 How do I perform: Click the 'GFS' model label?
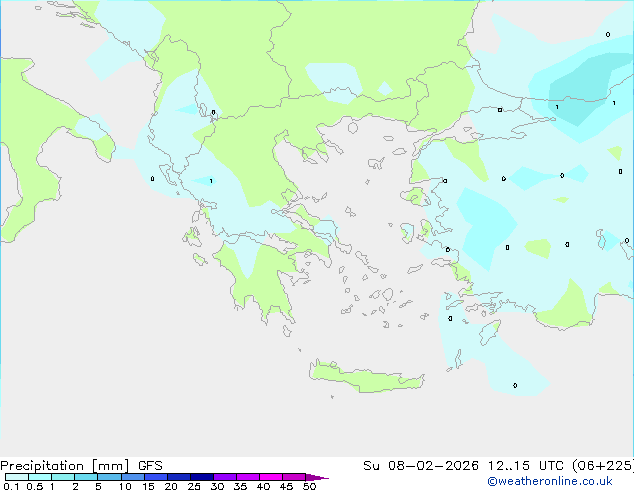click(150, 466)
